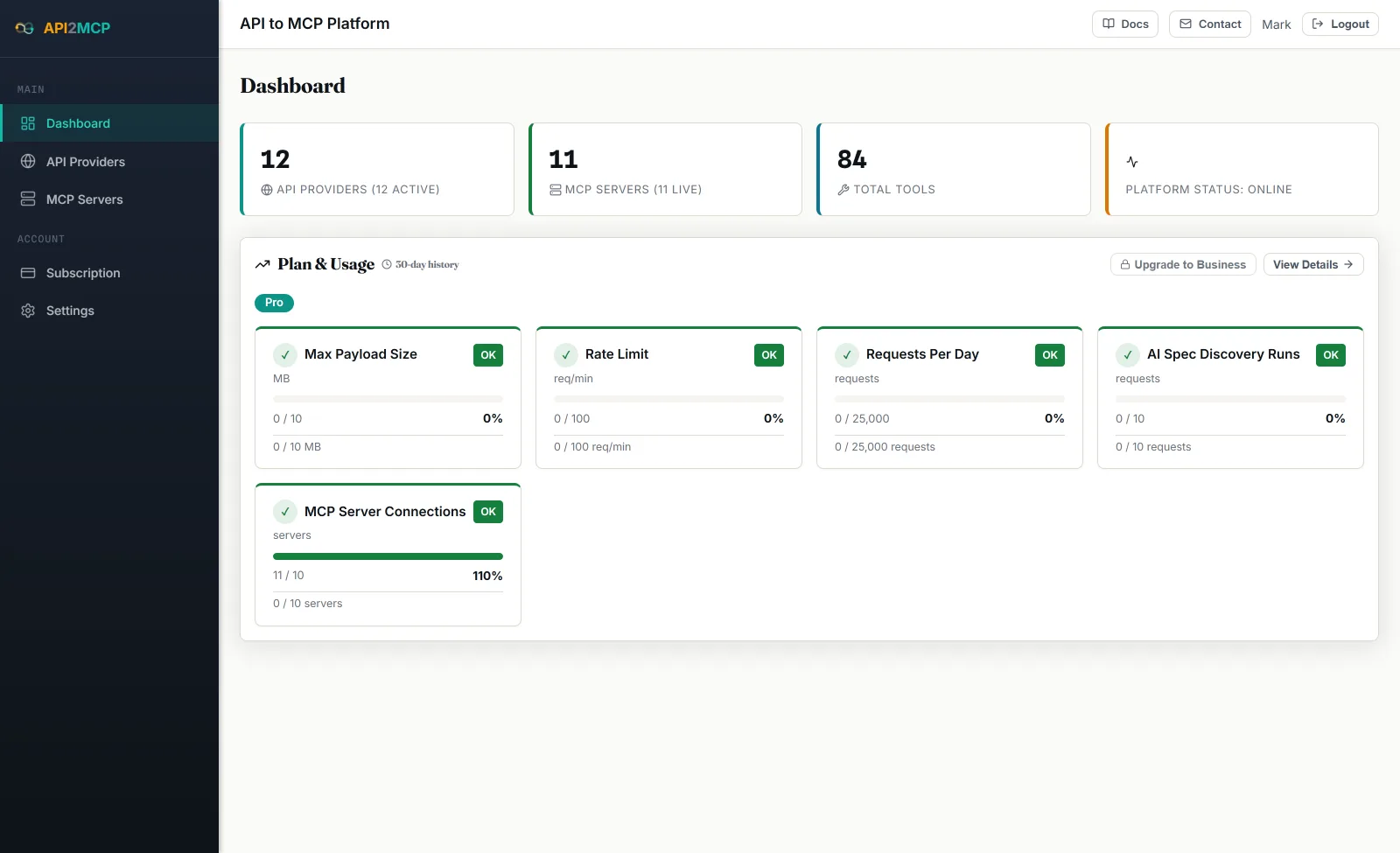The width and height of the screenshot is (1400, 853).
Task: Click the API to MCP Platform title
Action: [x=315, y=24]
